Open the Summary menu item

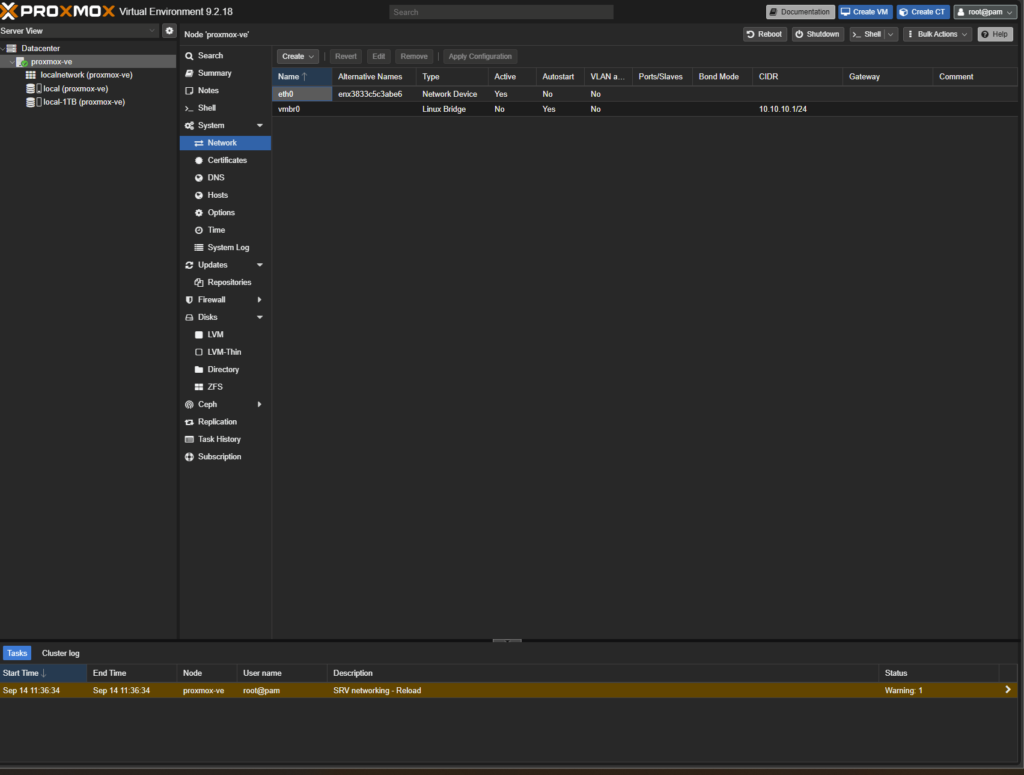coord(225,73)
